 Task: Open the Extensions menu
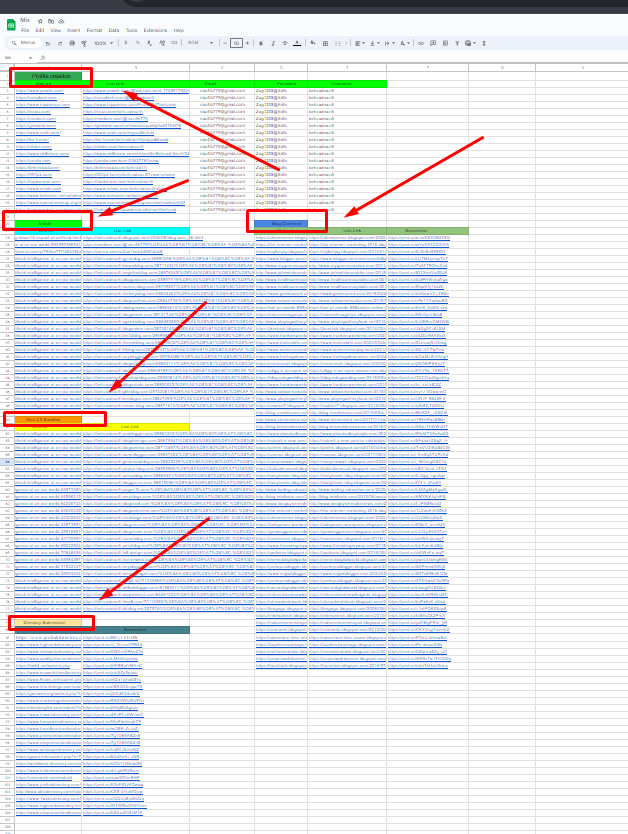pyautogui.click(x=155, y=30)
